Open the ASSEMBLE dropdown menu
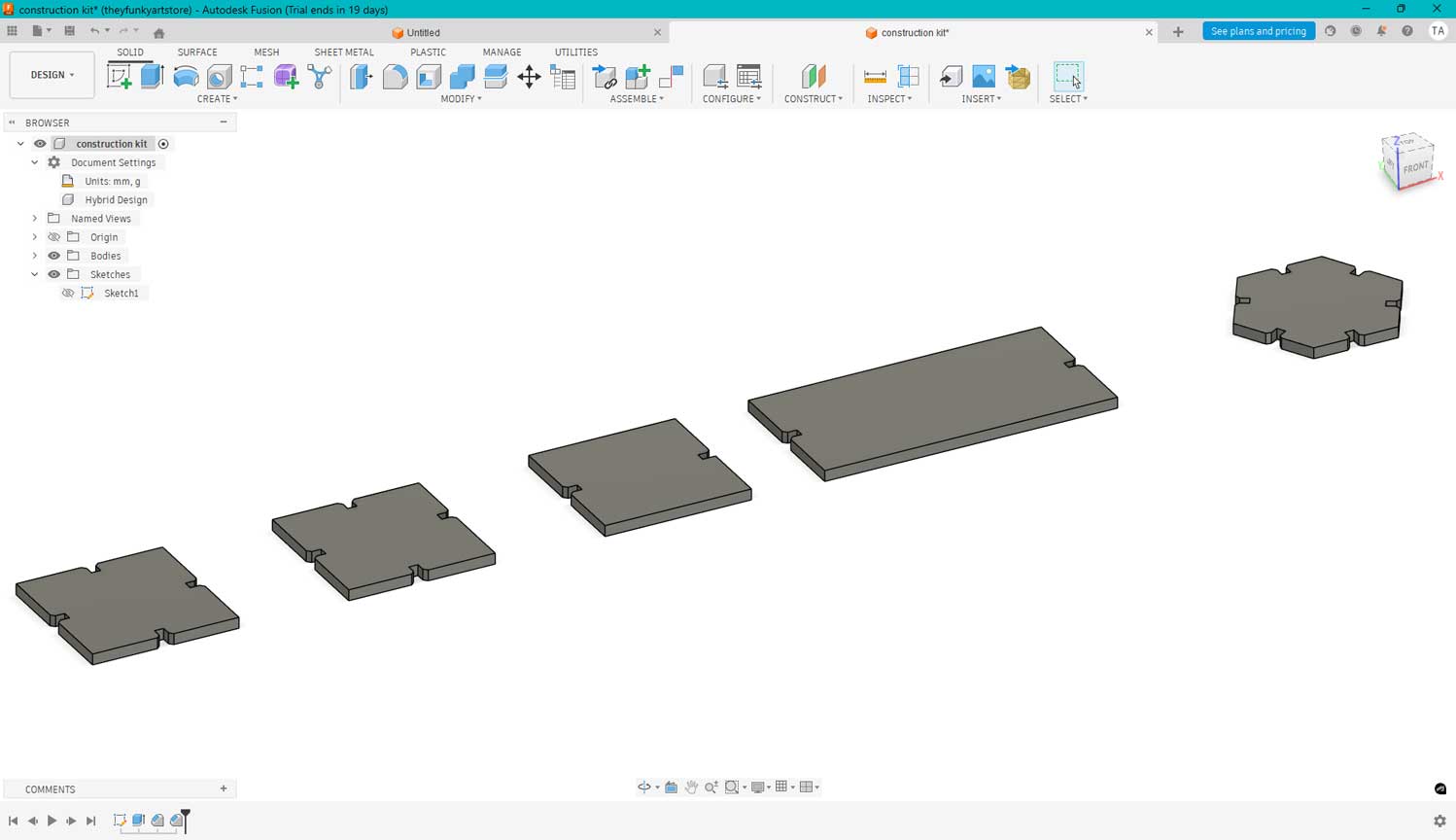 [637, 99]
